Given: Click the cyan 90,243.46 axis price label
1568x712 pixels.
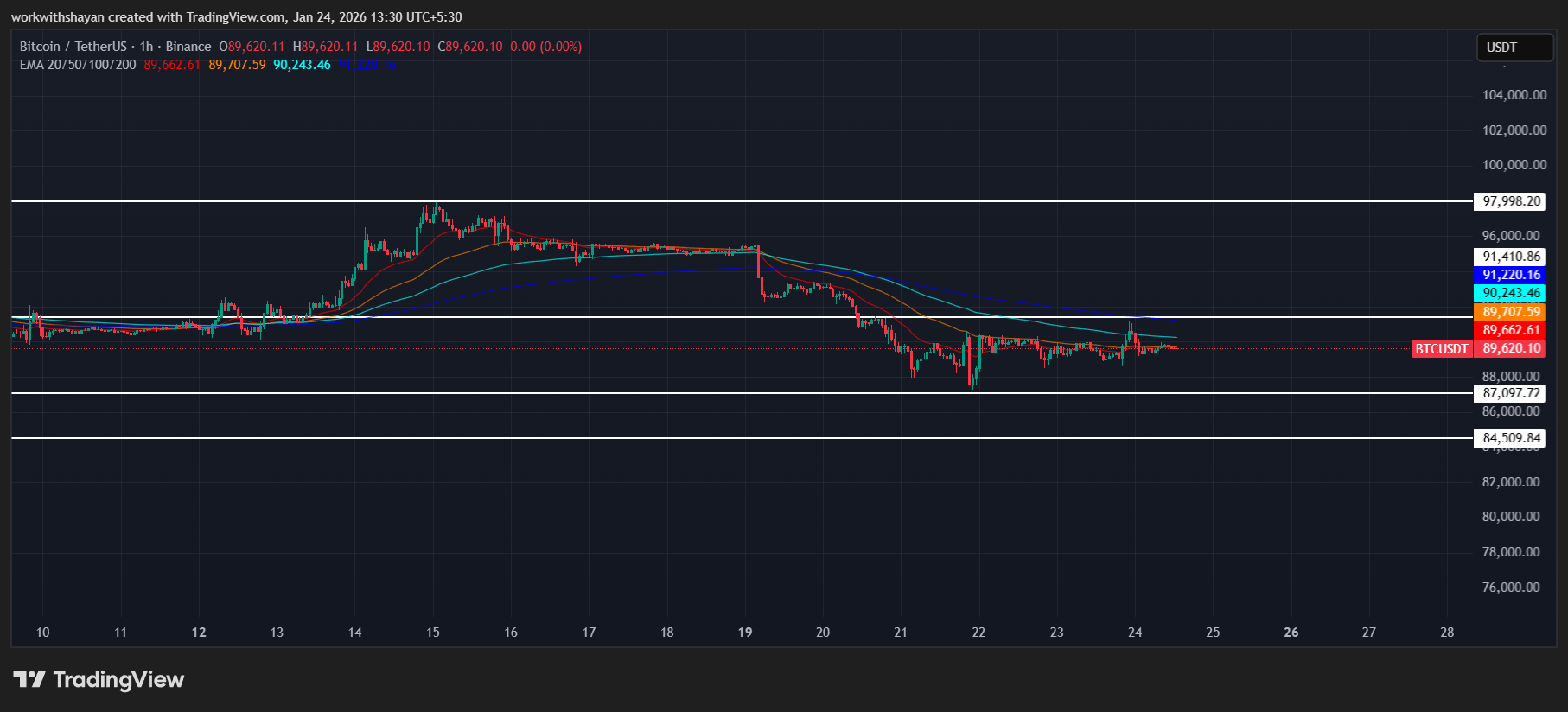Looking at the screenshot, I should [x=1511, y=293].
